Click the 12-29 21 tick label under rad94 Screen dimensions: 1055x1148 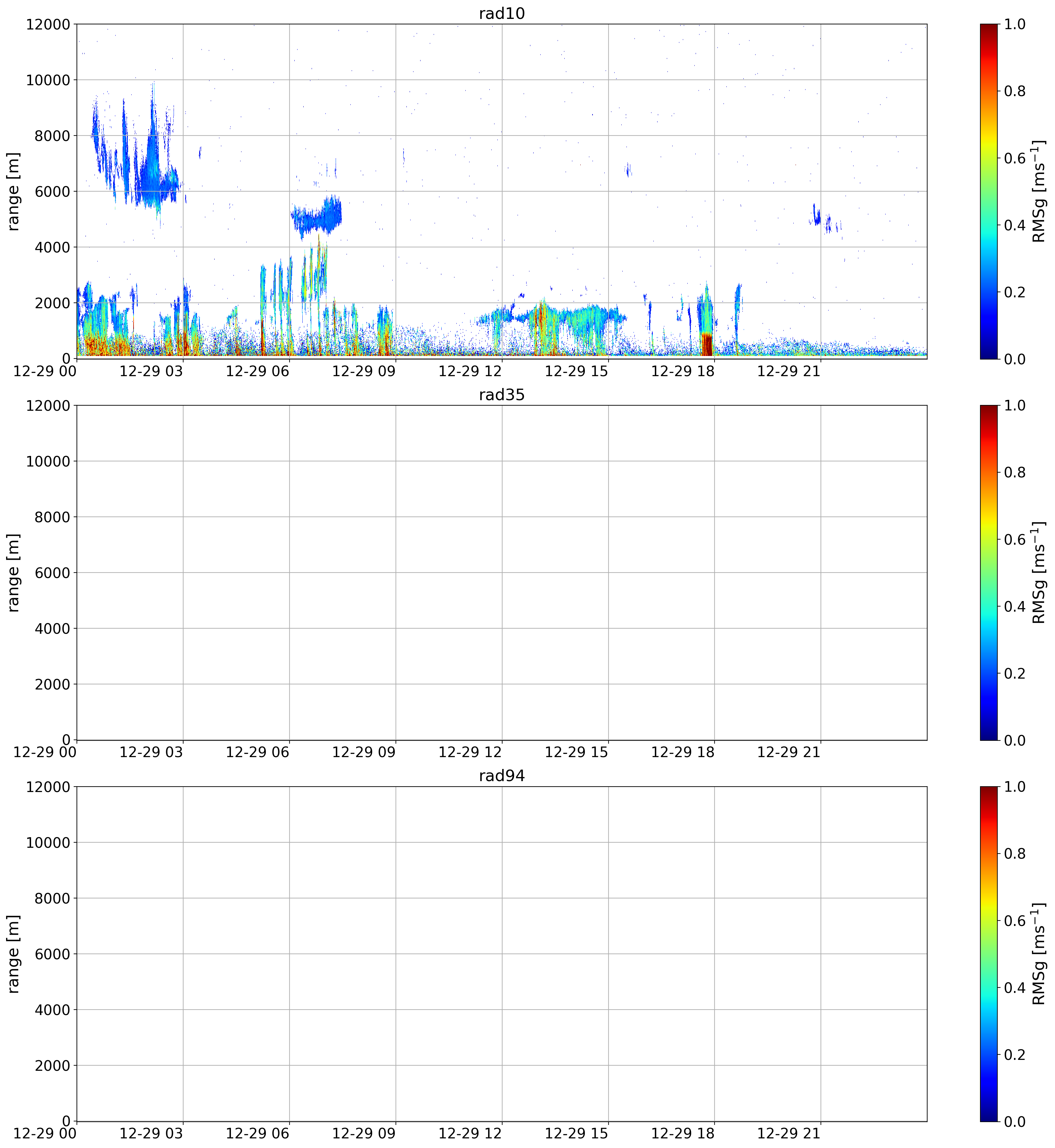(x=789, y=1134)
